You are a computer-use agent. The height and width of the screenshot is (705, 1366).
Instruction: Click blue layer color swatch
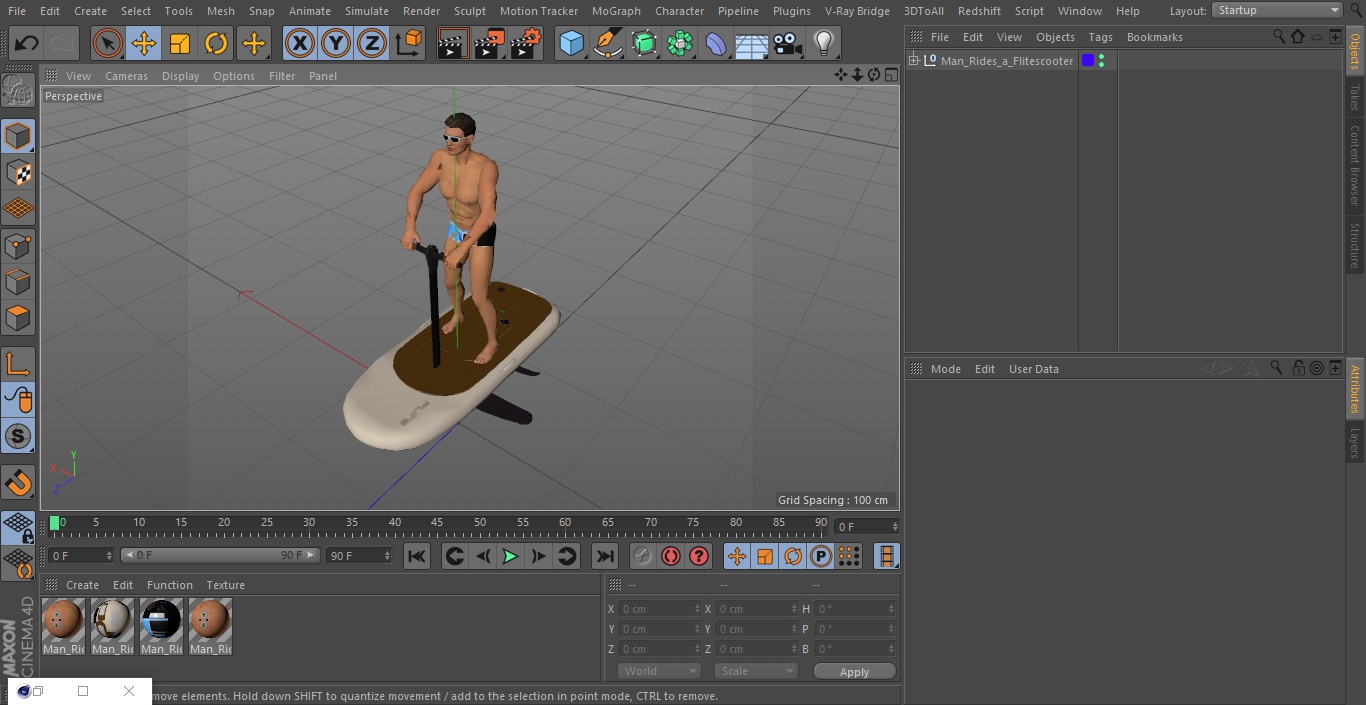1088,61
